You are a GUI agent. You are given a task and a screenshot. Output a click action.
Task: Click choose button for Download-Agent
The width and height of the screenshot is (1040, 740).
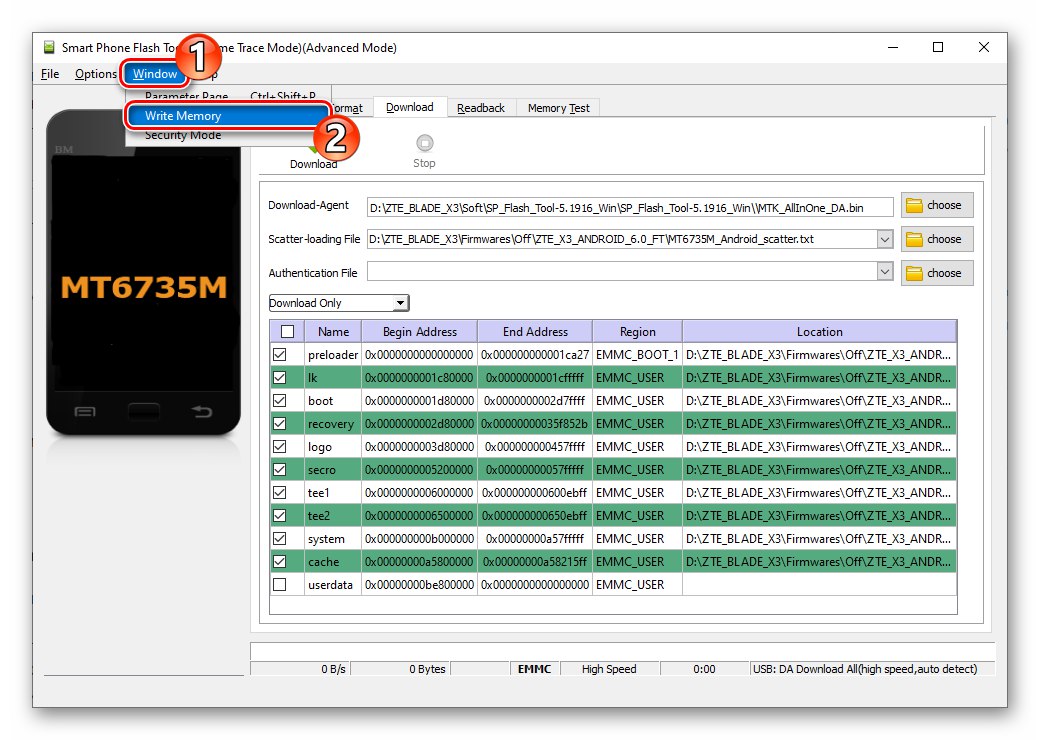[x=937, y=206]
